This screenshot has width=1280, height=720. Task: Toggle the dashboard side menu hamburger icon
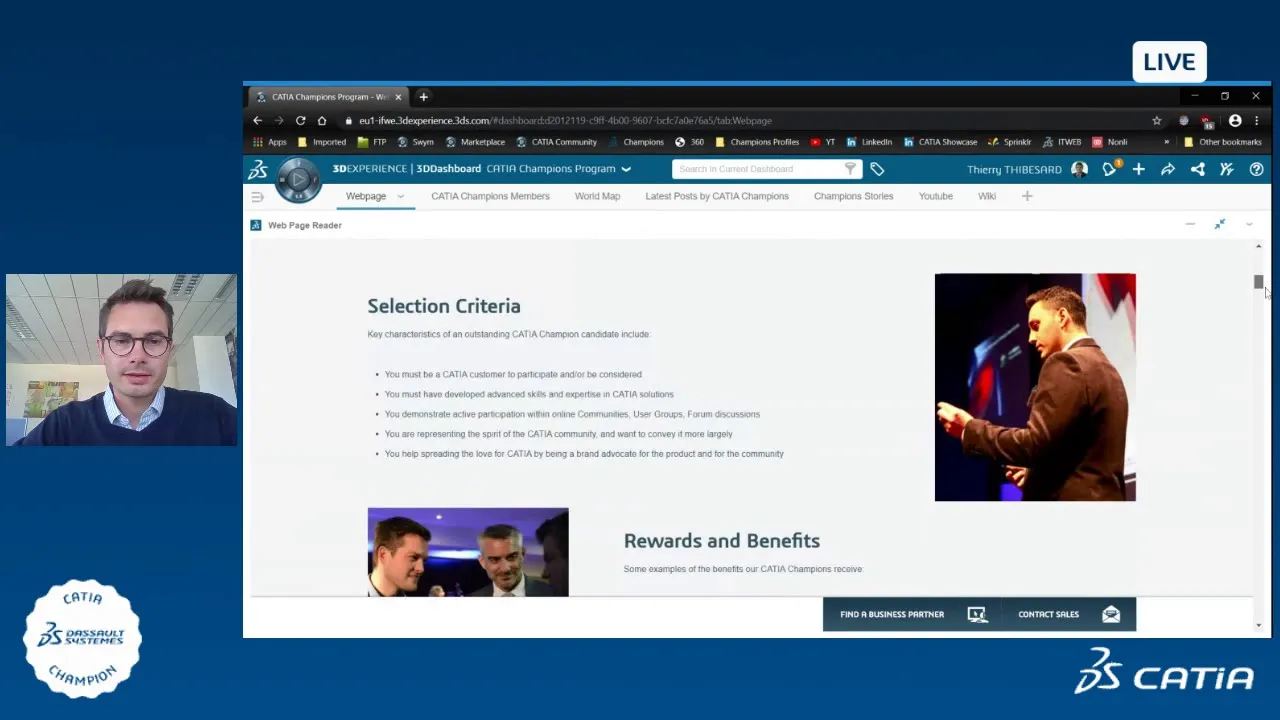point(257,197)
